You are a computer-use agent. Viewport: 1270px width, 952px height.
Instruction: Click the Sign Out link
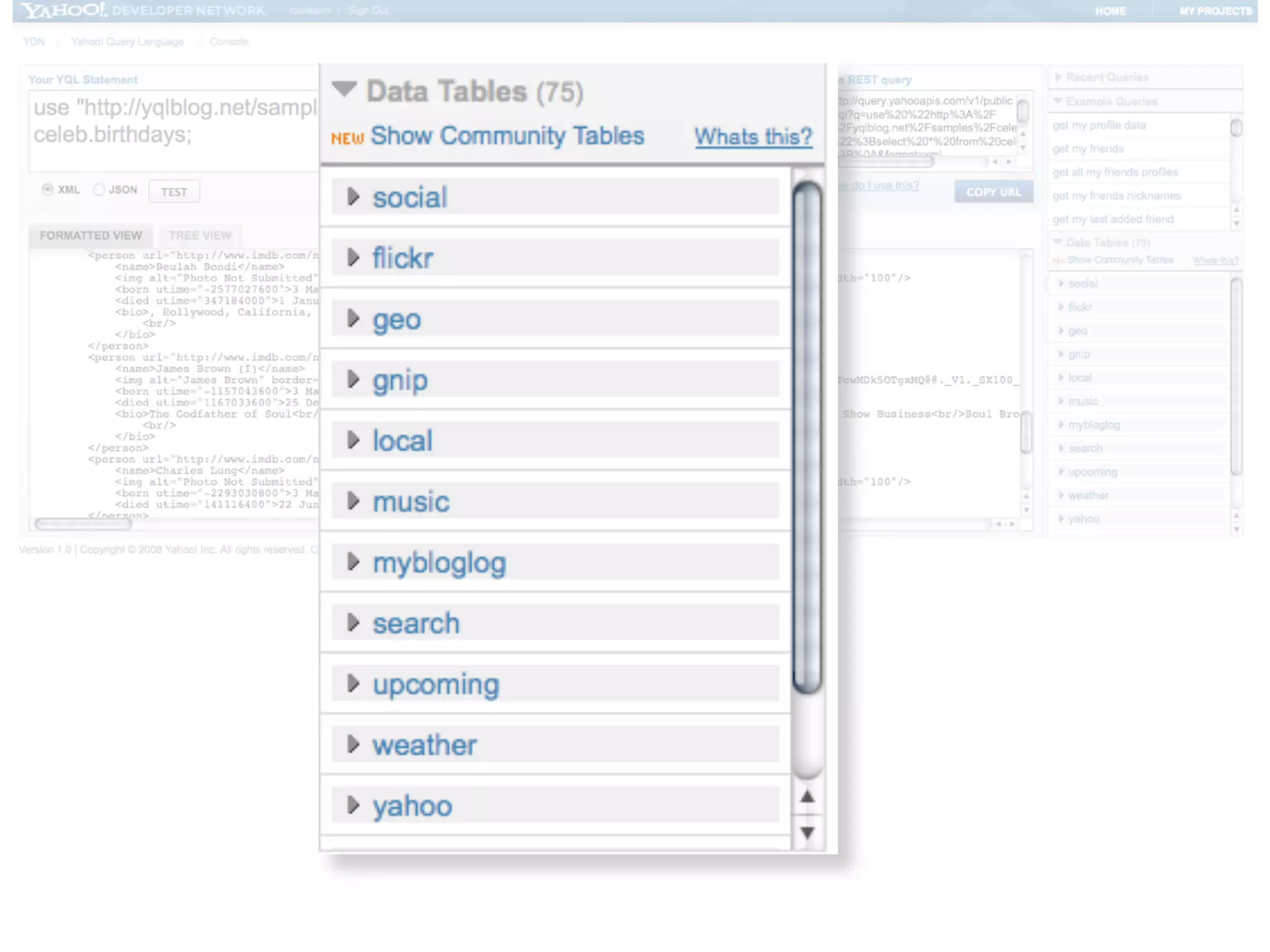(x=368, y=11)
